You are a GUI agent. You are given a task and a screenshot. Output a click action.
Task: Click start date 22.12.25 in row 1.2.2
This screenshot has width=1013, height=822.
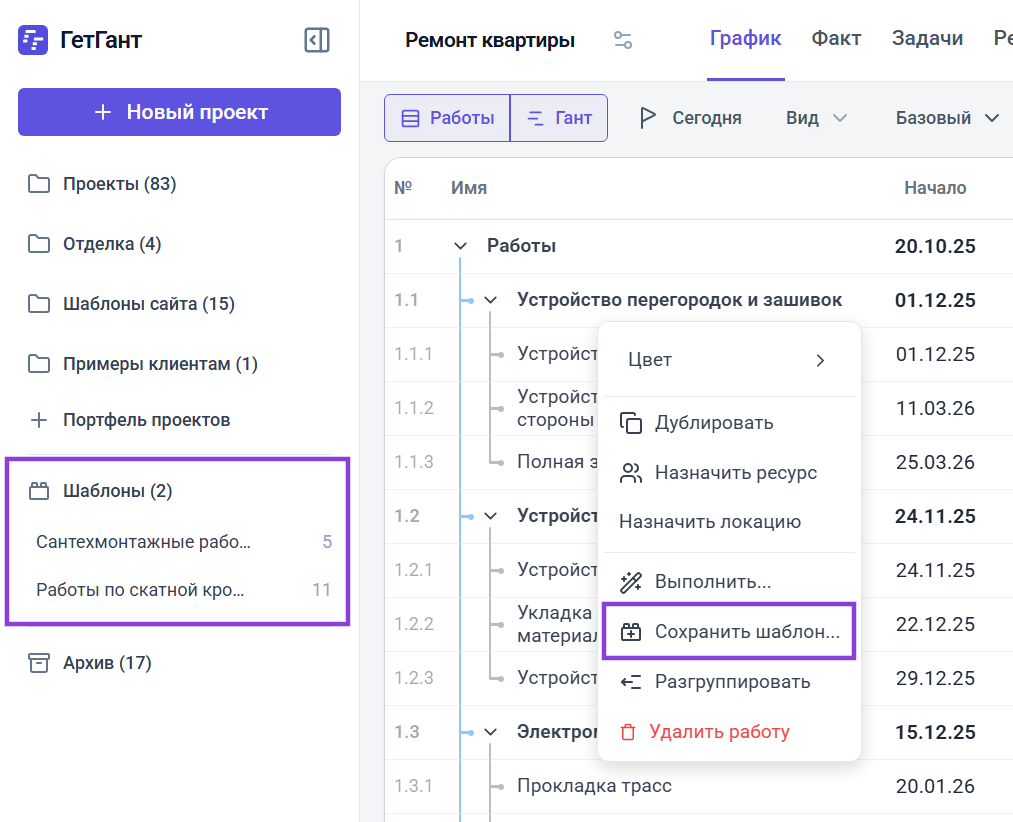click(x=935, y=624)
